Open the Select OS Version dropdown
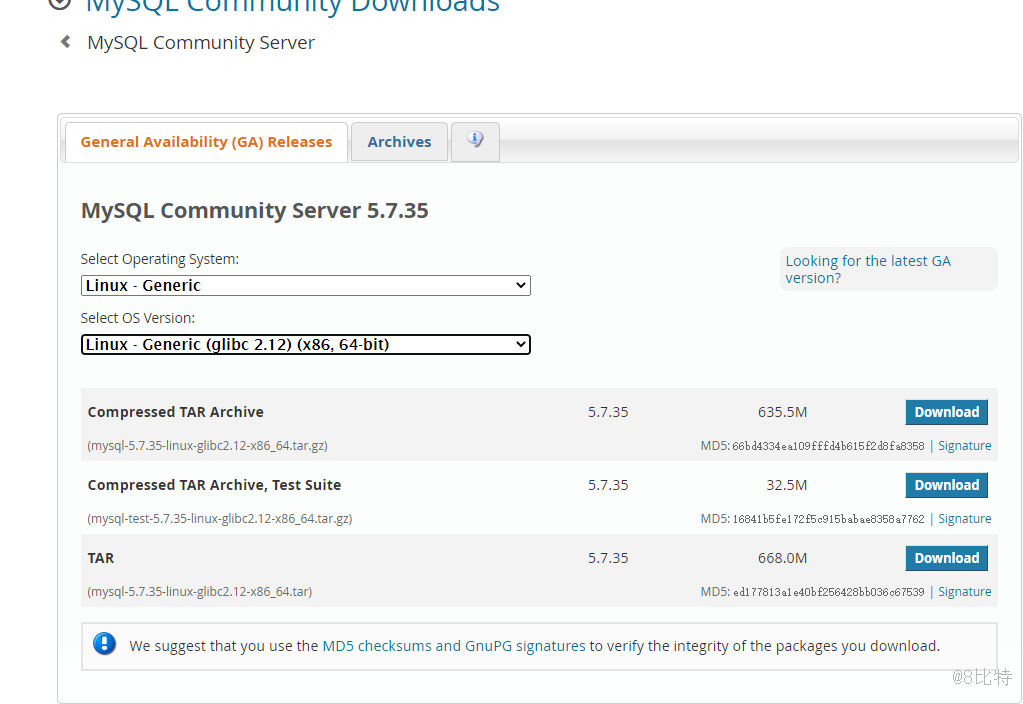 click(305, 344)
